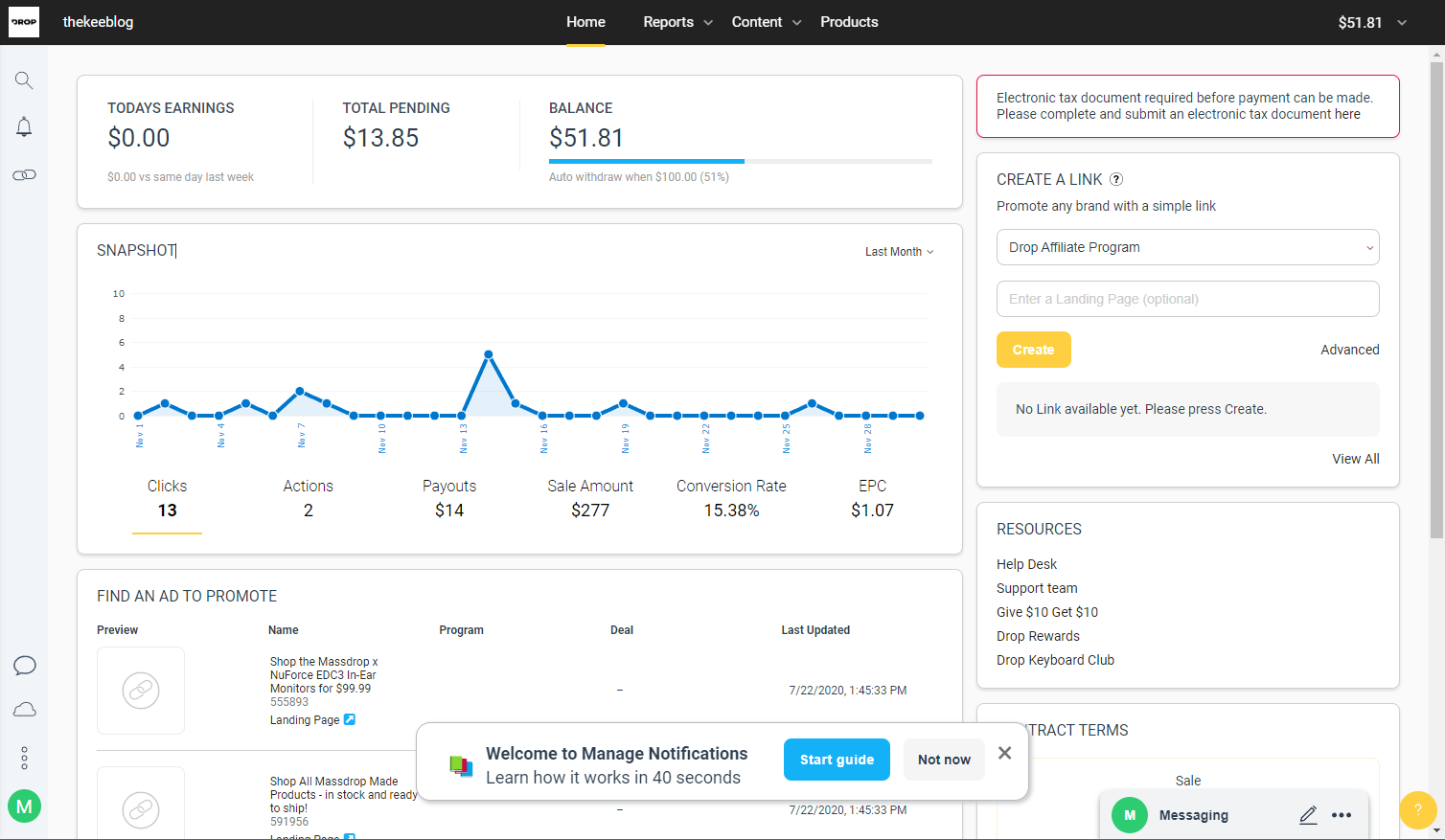Open Advanced link options

point(1350,350)
